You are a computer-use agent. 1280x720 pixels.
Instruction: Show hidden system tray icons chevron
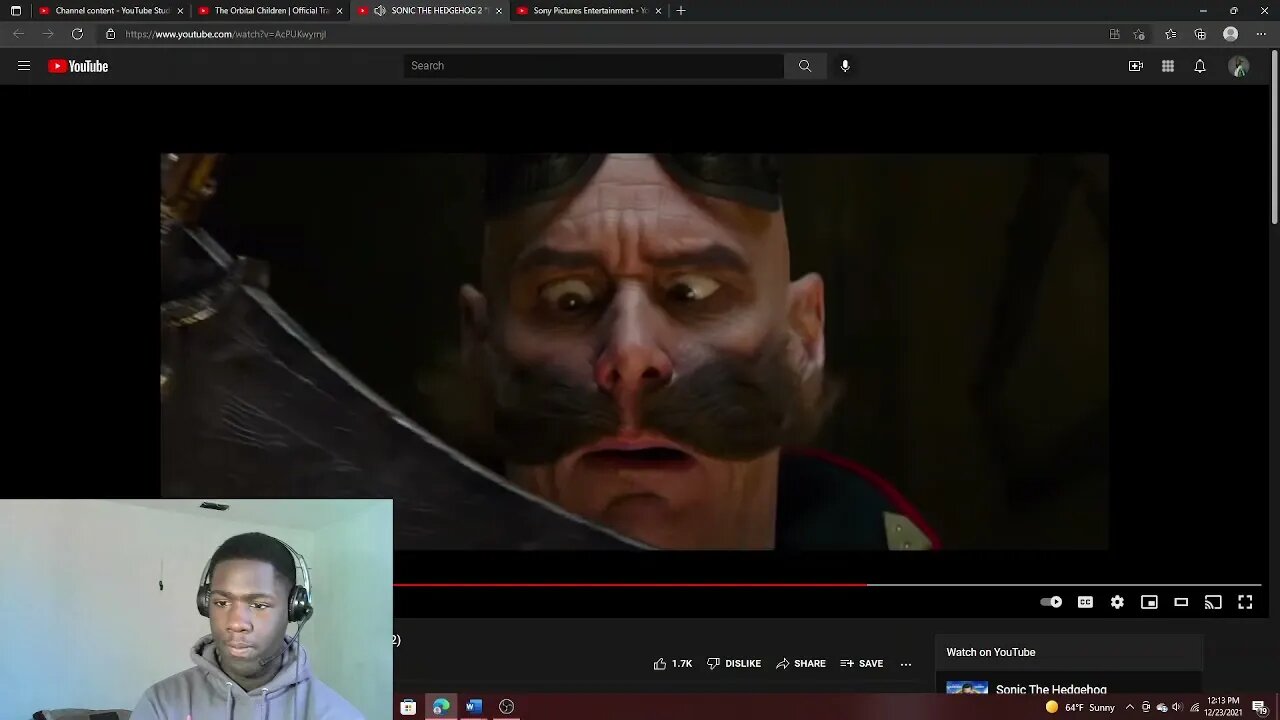1130,707
